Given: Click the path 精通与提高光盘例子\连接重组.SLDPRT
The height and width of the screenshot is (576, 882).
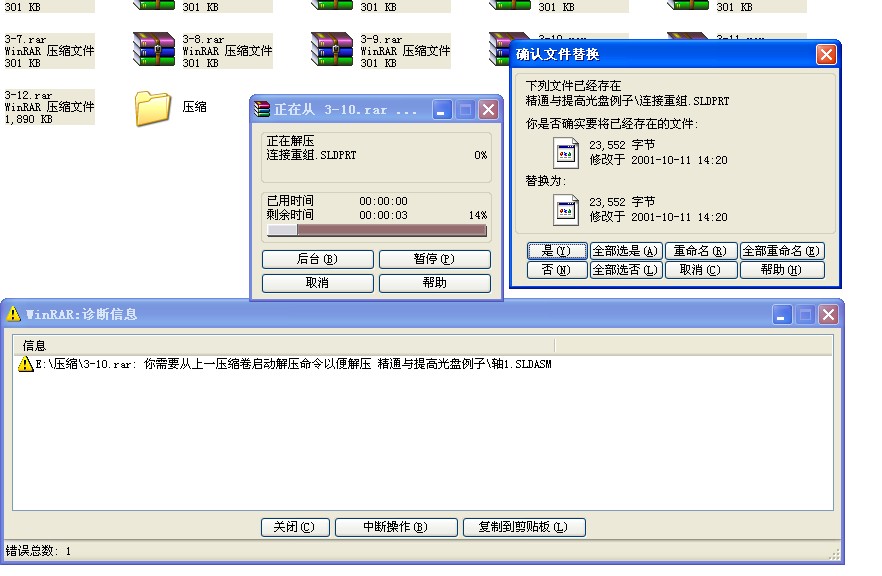Looking at the screenshot, I should tap(627, 101).
